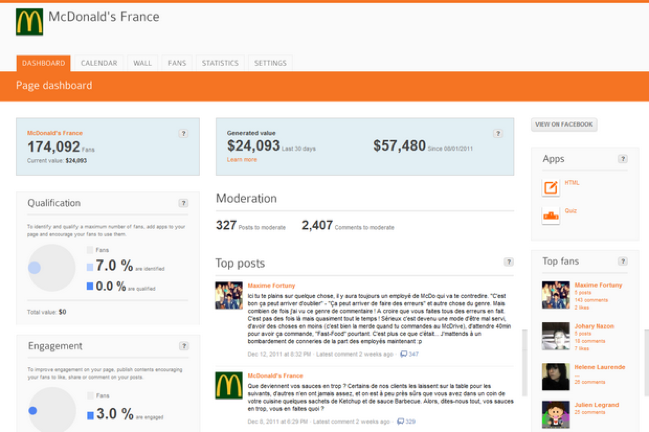Click the Qualification pie chart
The height and width of the screenshot is (432, 649).
51,268
